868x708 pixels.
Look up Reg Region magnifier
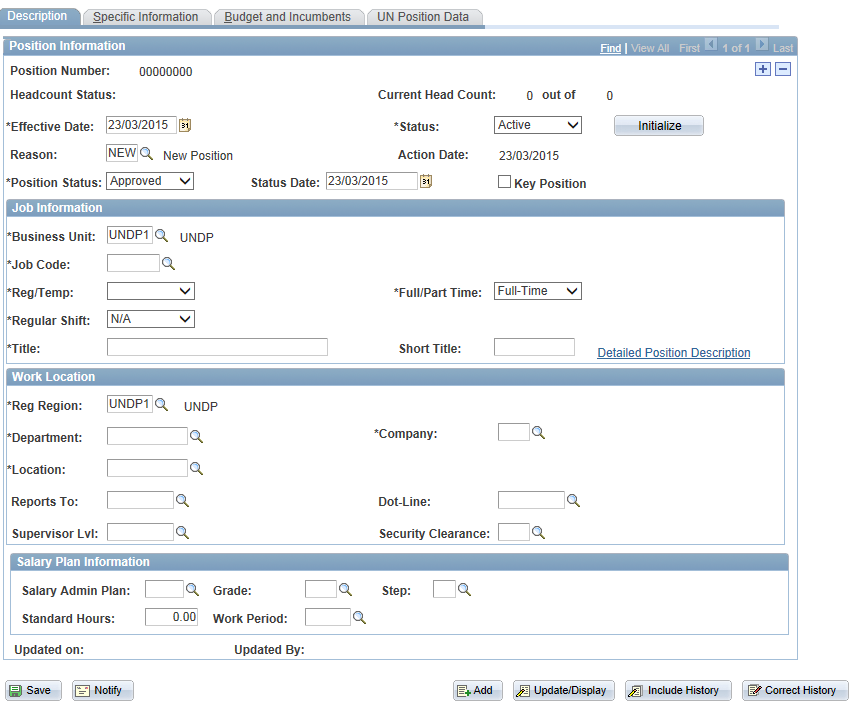(x=162, y=405)
